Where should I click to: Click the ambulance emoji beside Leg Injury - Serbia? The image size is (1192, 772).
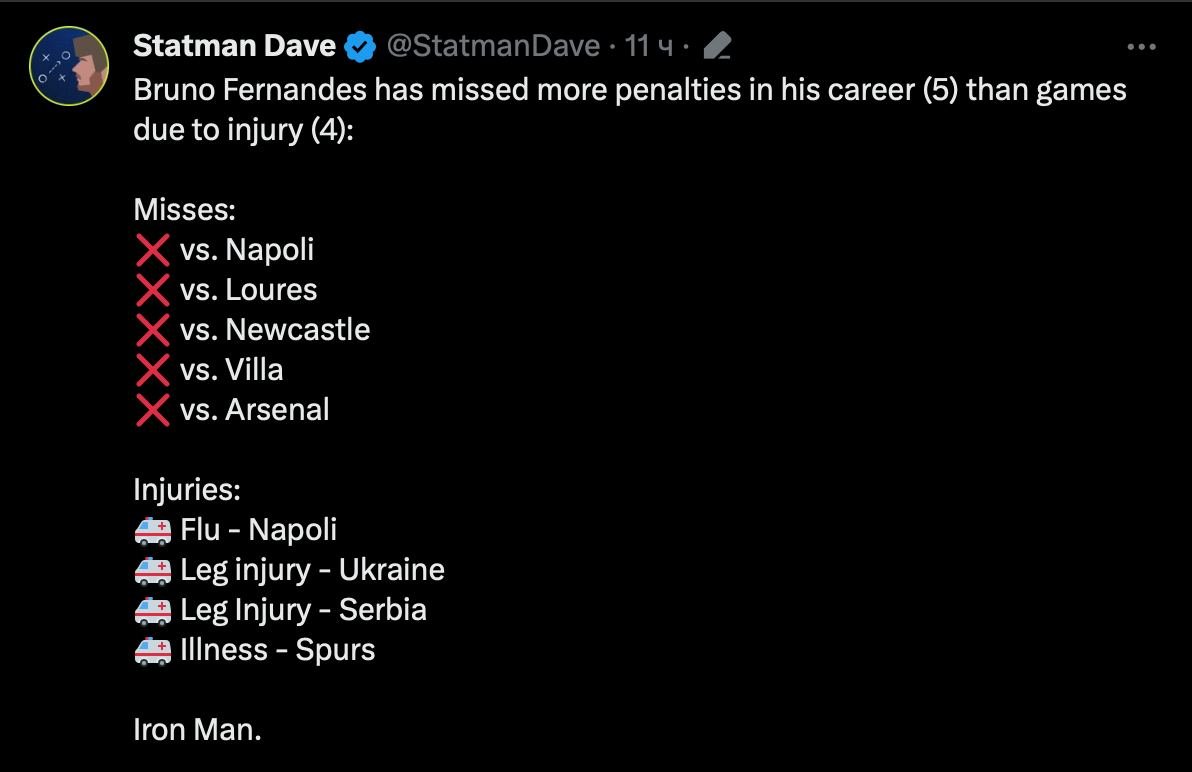pos(152,610)
